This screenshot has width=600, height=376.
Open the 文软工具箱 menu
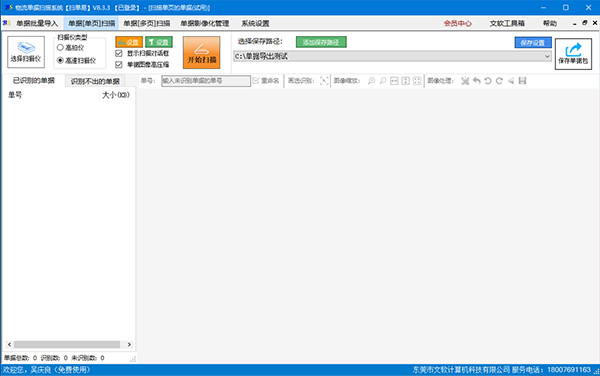[x=507, y=23]
